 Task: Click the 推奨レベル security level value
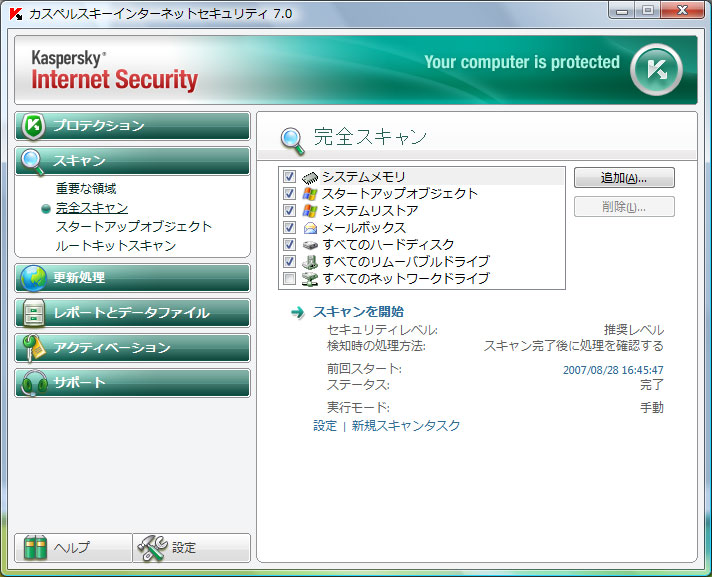[x=633, y=330]
